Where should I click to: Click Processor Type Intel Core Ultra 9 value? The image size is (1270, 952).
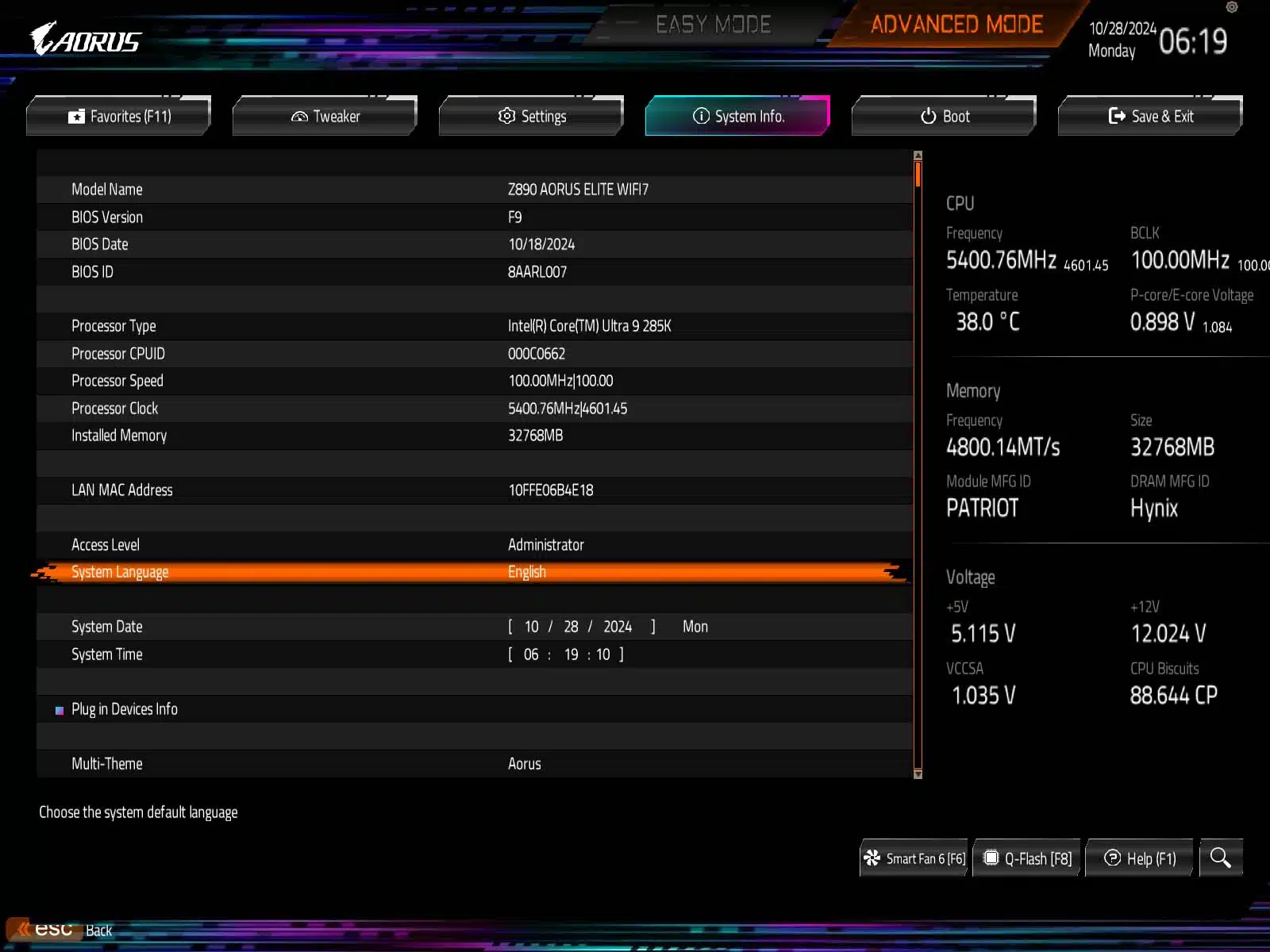(x=590, y=326)
